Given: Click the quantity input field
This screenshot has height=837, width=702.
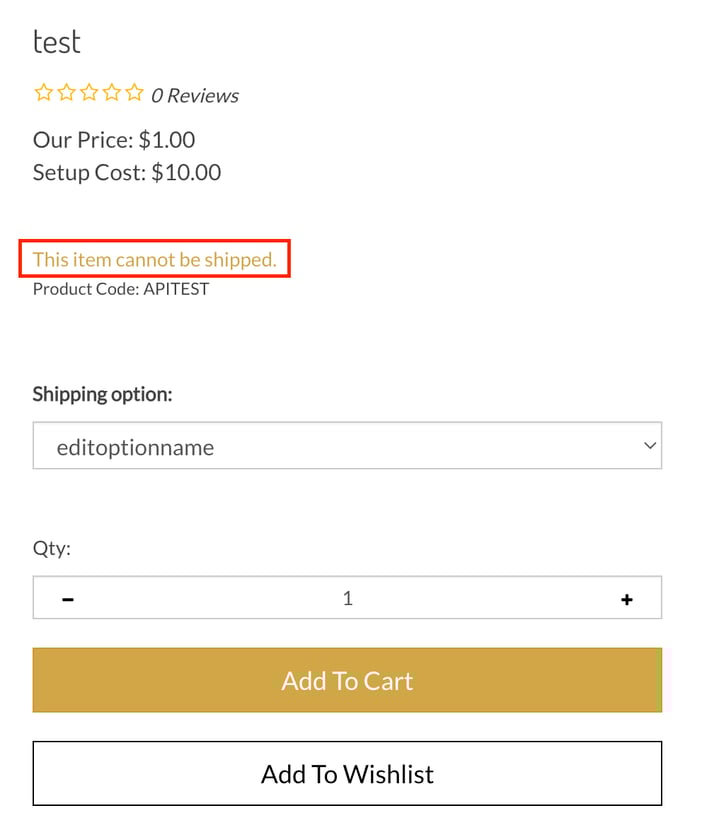Looking at the screenshot, I should pyautogui.click(x=347, y=599).
